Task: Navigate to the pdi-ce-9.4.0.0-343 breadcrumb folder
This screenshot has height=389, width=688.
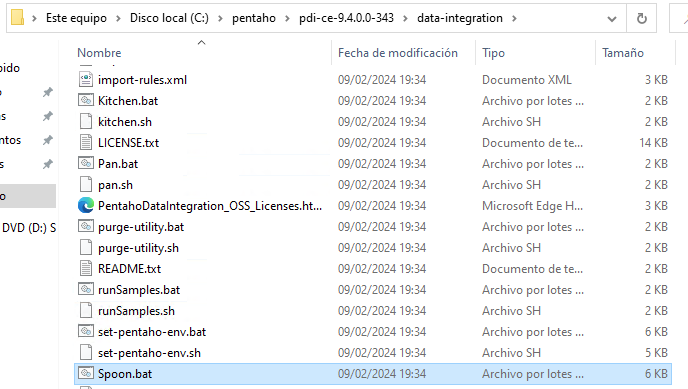Action: click(x=346, y=18)
